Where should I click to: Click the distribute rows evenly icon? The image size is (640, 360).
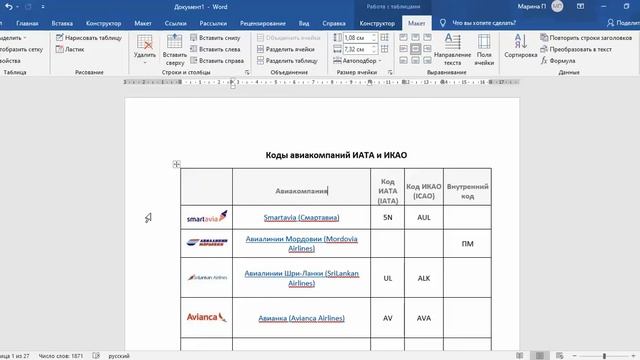pos(384,38)
